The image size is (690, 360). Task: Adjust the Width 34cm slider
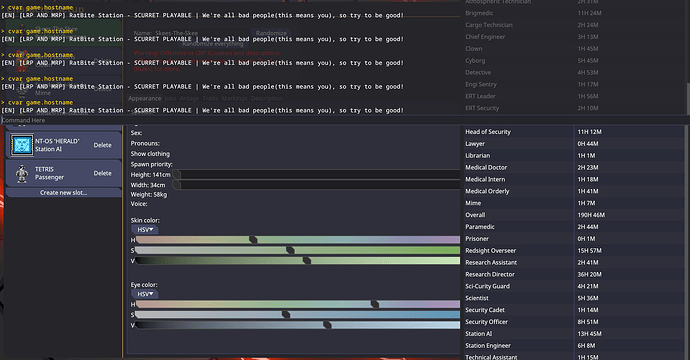pyautogui.click(x=316, y=185)
